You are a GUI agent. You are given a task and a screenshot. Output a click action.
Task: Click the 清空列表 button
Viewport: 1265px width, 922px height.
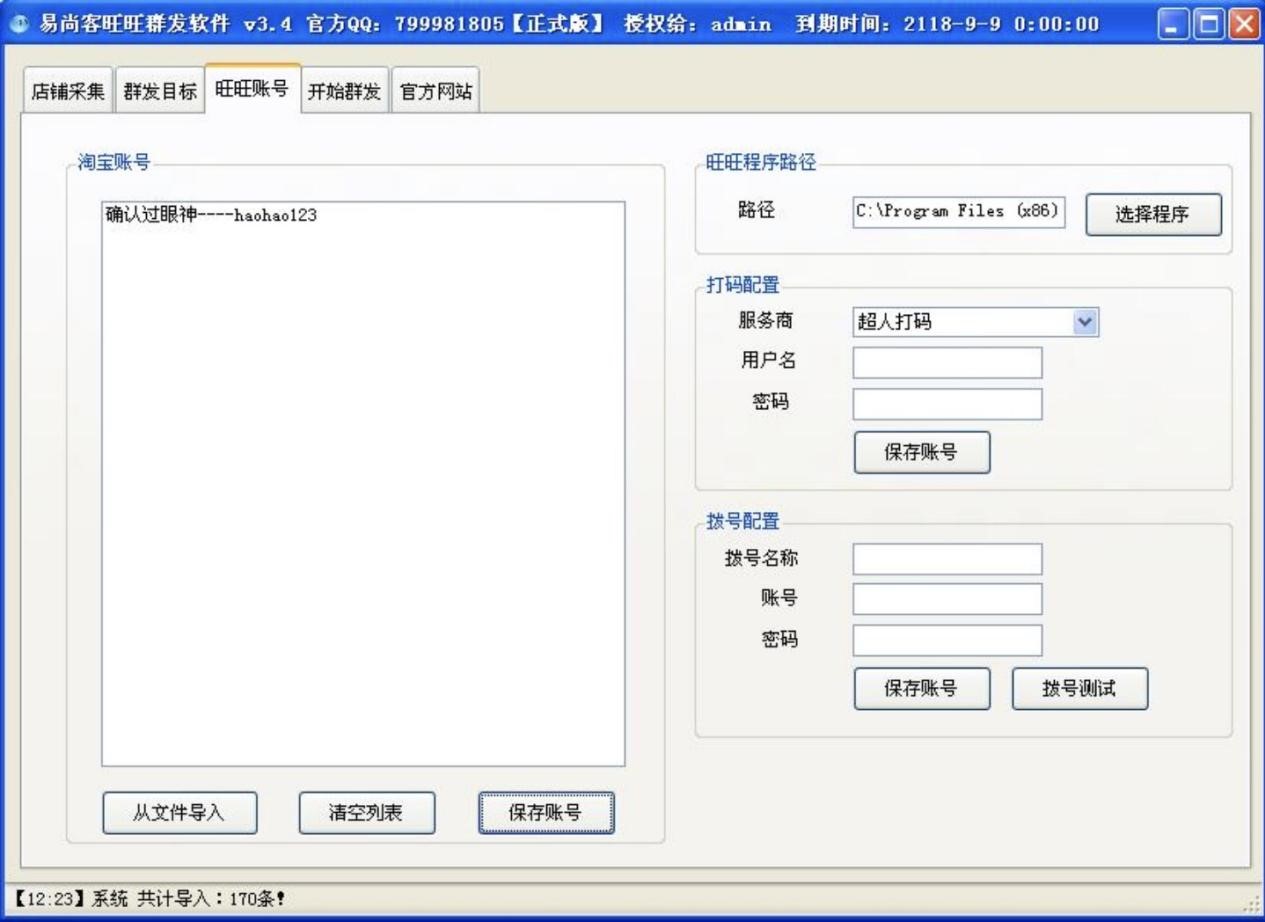[367, 813]
